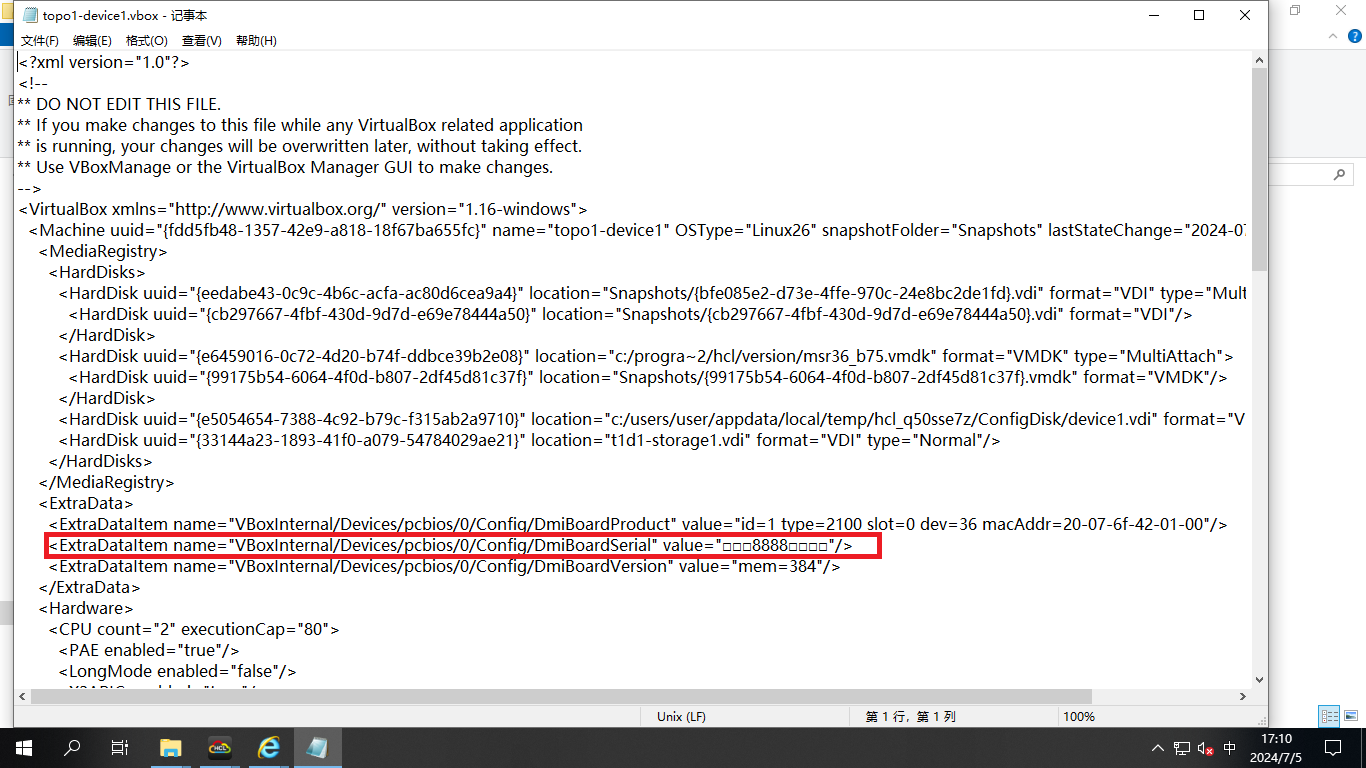Open taskbar search magnifier

[72, 748]
